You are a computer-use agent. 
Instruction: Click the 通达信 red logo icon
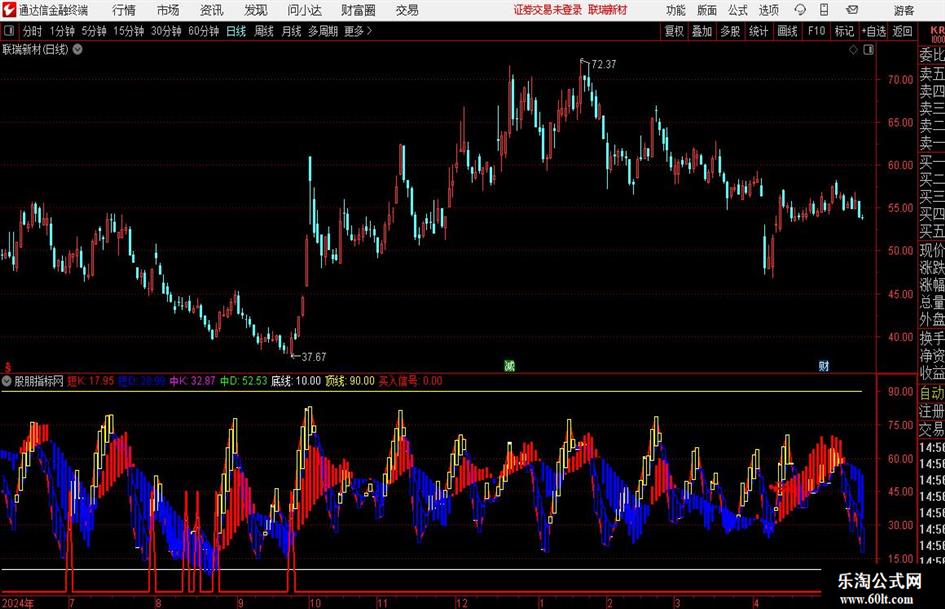(x=8, y=10)
